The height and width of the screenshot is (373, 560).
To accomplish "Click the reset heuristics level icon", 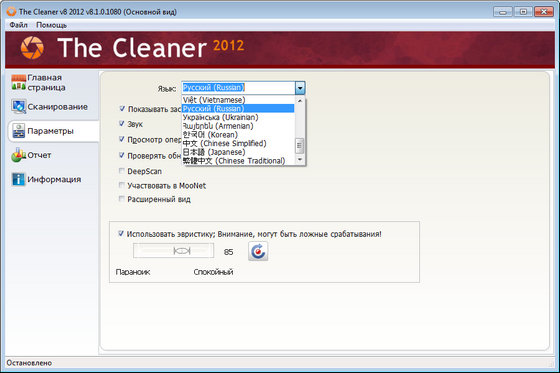I will [258, 251].
